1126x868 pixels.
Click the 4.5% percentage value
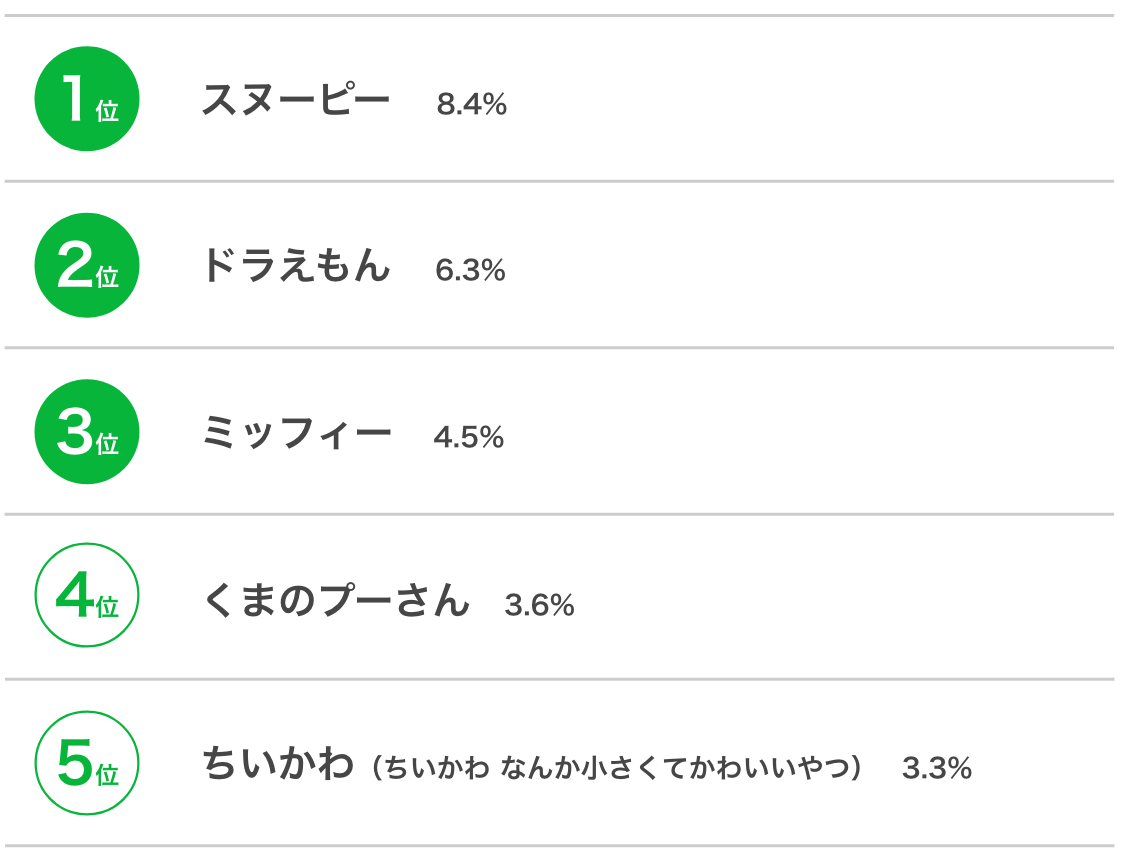[469, 437]
